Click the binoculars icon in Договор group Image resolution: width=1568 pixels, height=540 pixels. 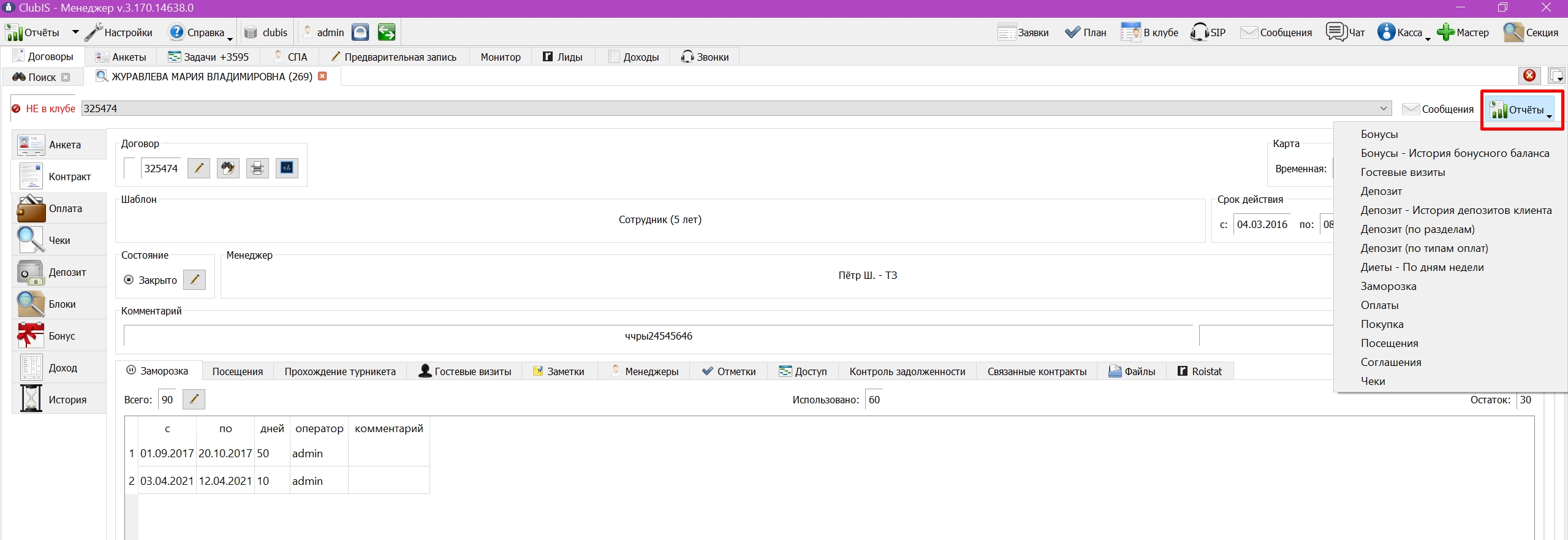click(x=228, y=168)
